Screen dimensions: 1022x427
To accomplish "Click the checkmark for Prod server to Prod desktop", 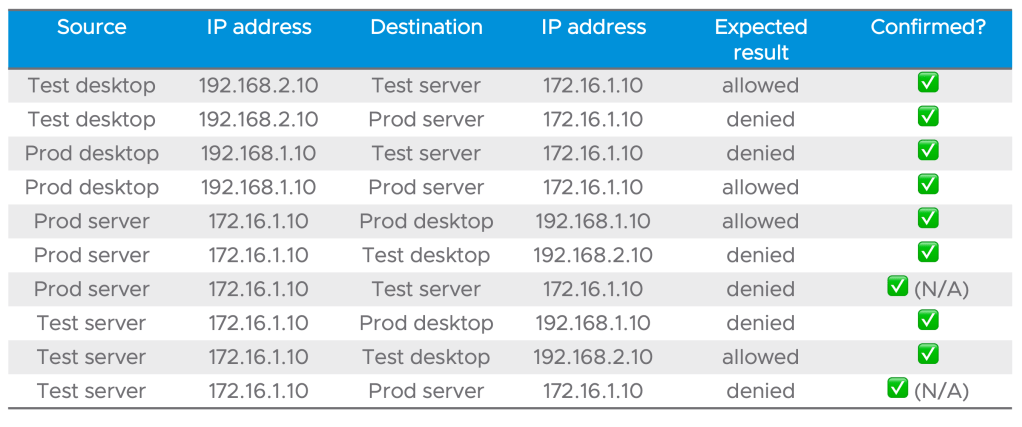I will (x=928, y=220).
